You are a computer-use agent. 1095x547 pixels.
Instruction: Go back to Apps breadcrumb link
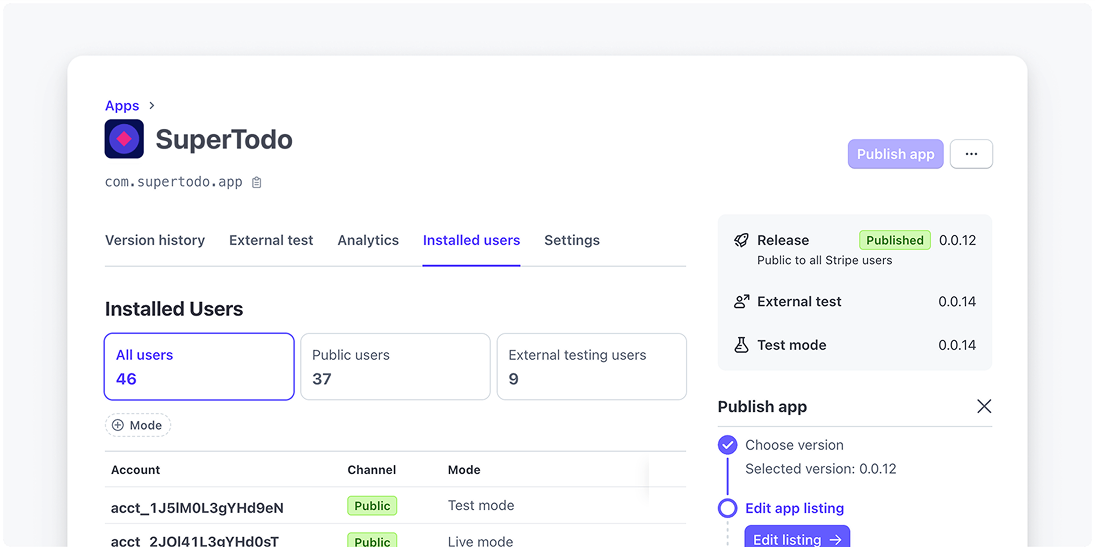click(x=122, y=106)
